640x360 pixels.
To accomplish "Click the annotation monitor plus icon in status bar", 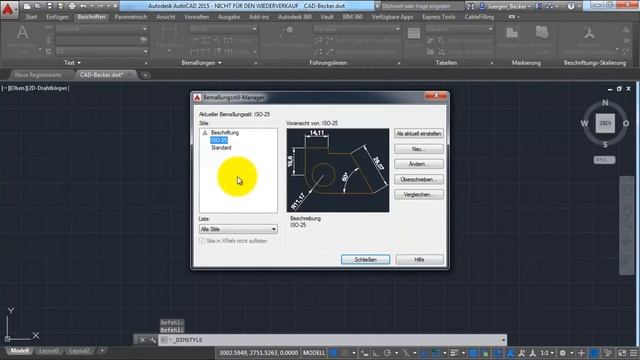I will point(581,353).
